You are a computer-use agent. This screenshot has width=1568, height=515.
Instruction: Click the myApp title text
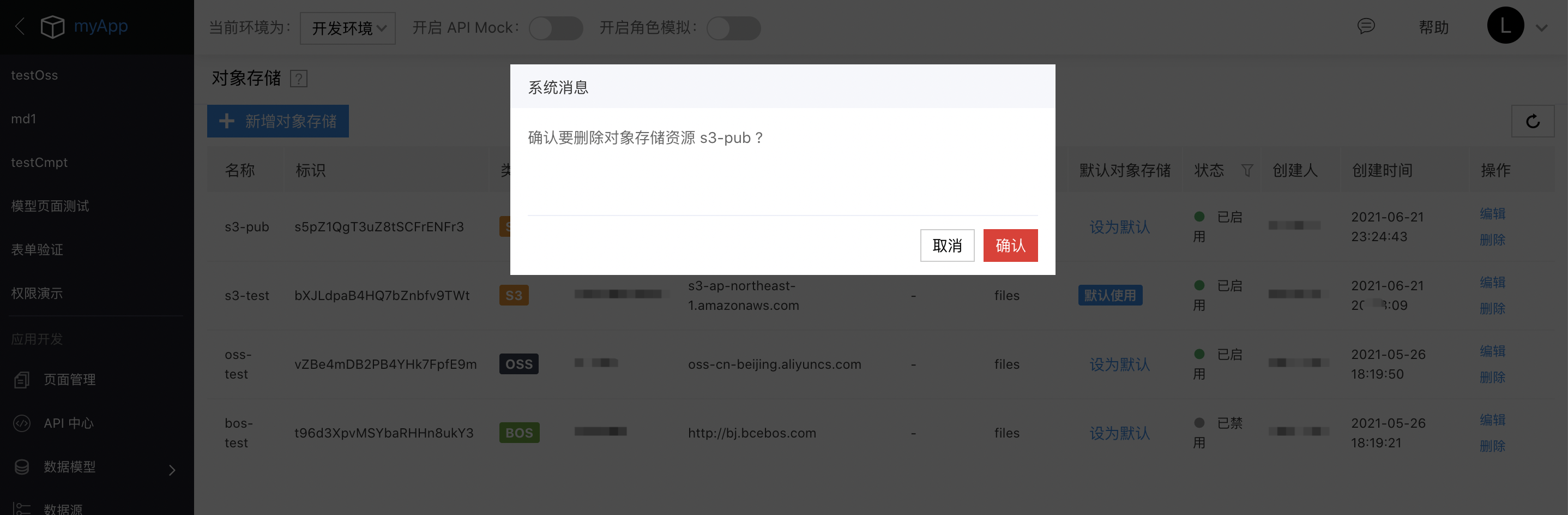(101, 26)
